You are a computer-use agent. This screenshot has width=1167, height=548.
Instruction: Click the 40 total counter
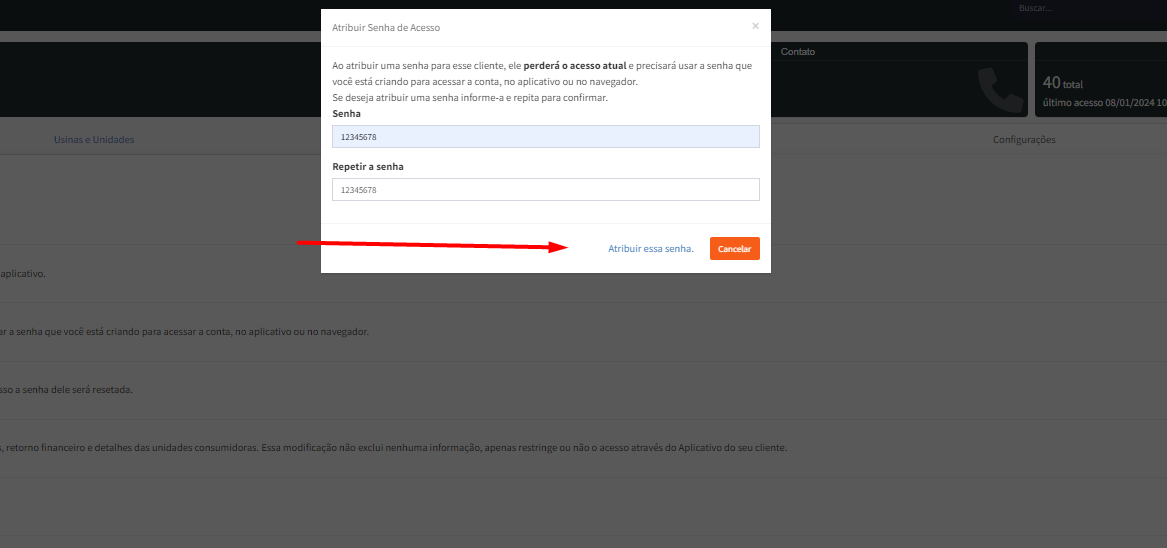[x=1062, y=84]
